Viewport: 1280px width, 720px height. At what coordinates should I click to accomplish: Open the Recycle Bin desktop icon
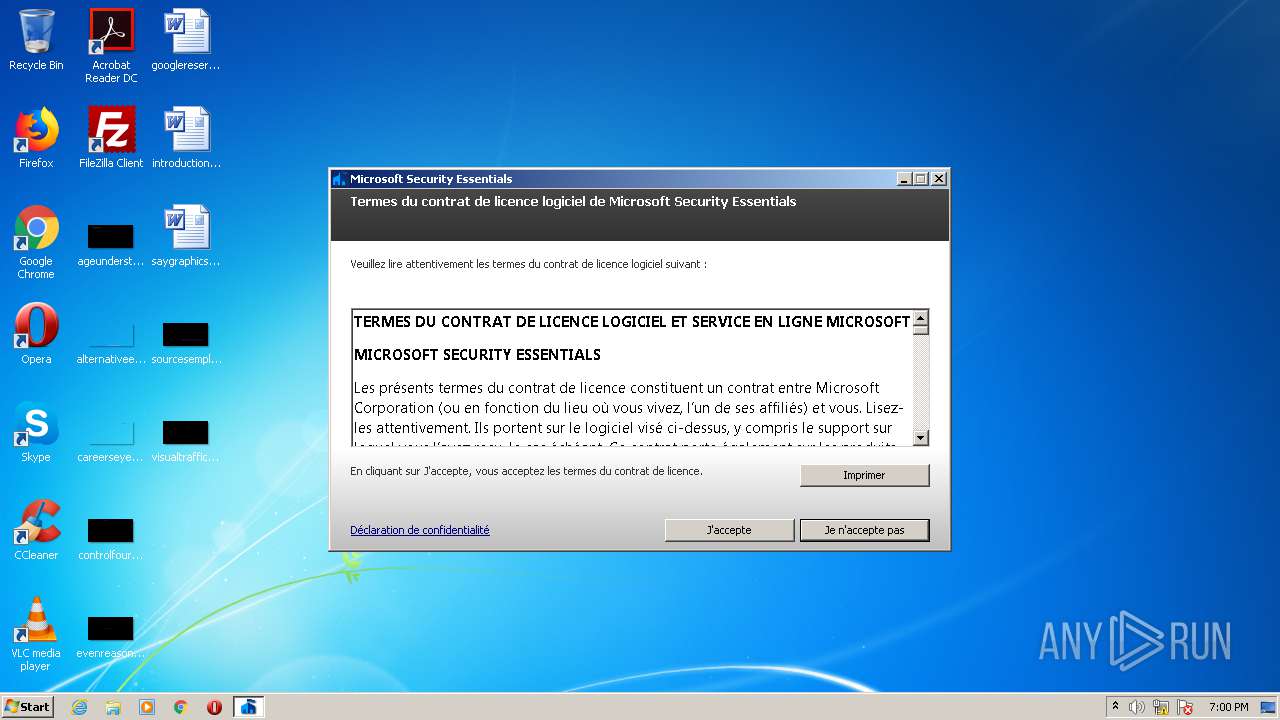click(36, 40)
